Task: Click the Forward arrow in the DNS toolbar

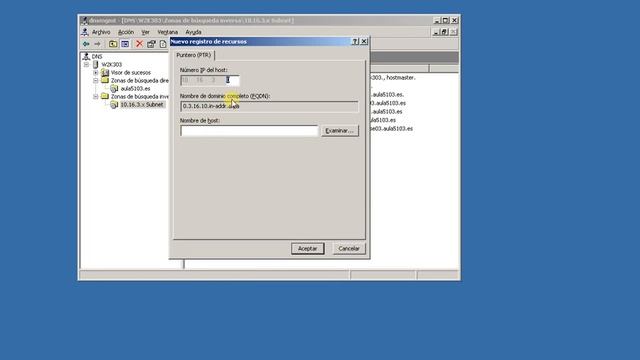Action: pyautogui.click(x=97, y=44)
